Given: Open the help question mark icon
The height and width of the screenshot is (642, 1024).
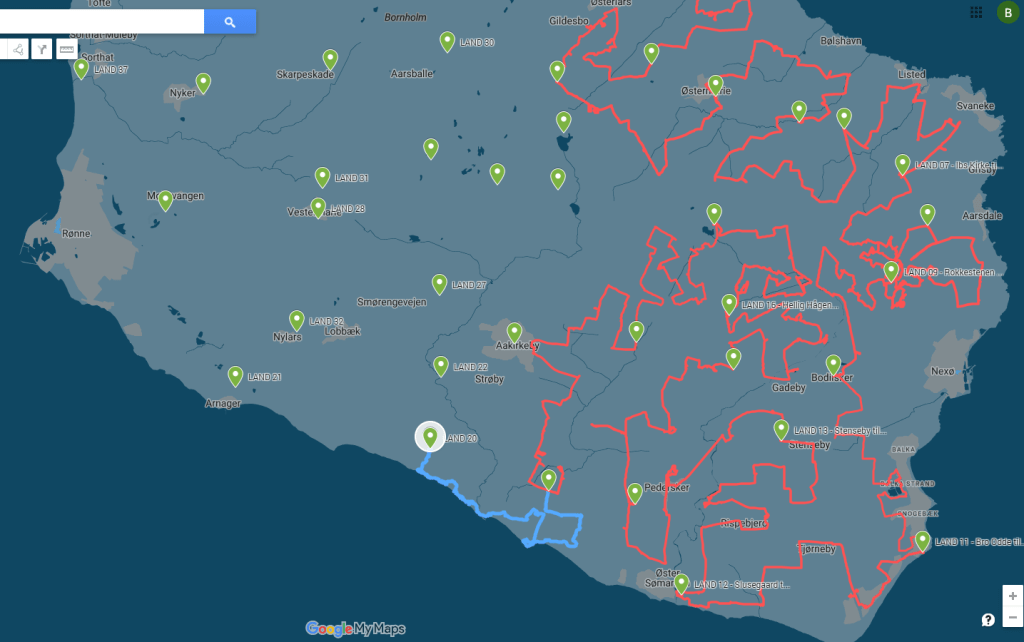Looking at the screenshot, I should click(x=988, y=620).
